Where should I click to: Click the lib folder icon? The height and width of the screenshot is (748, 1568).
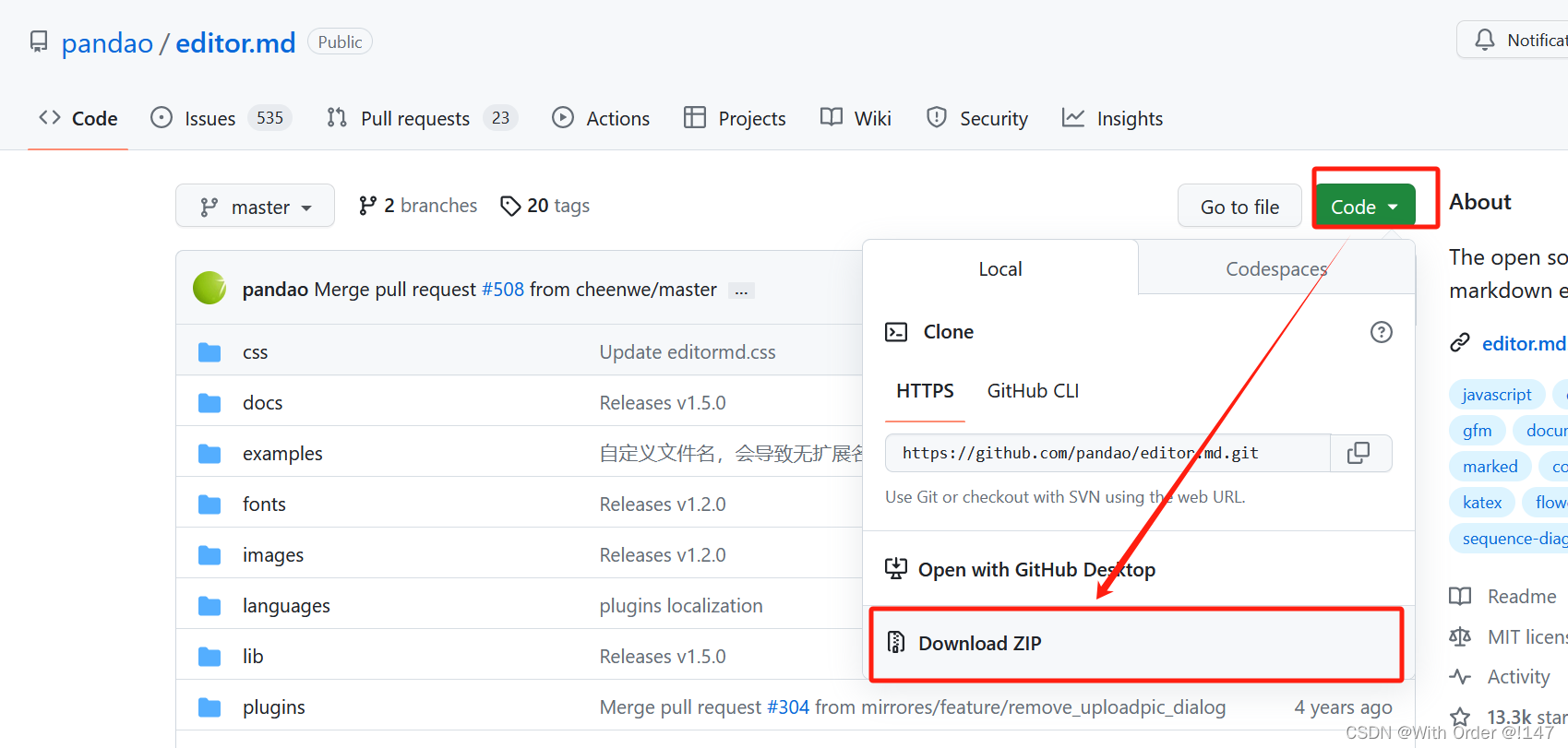coord(209,657)
